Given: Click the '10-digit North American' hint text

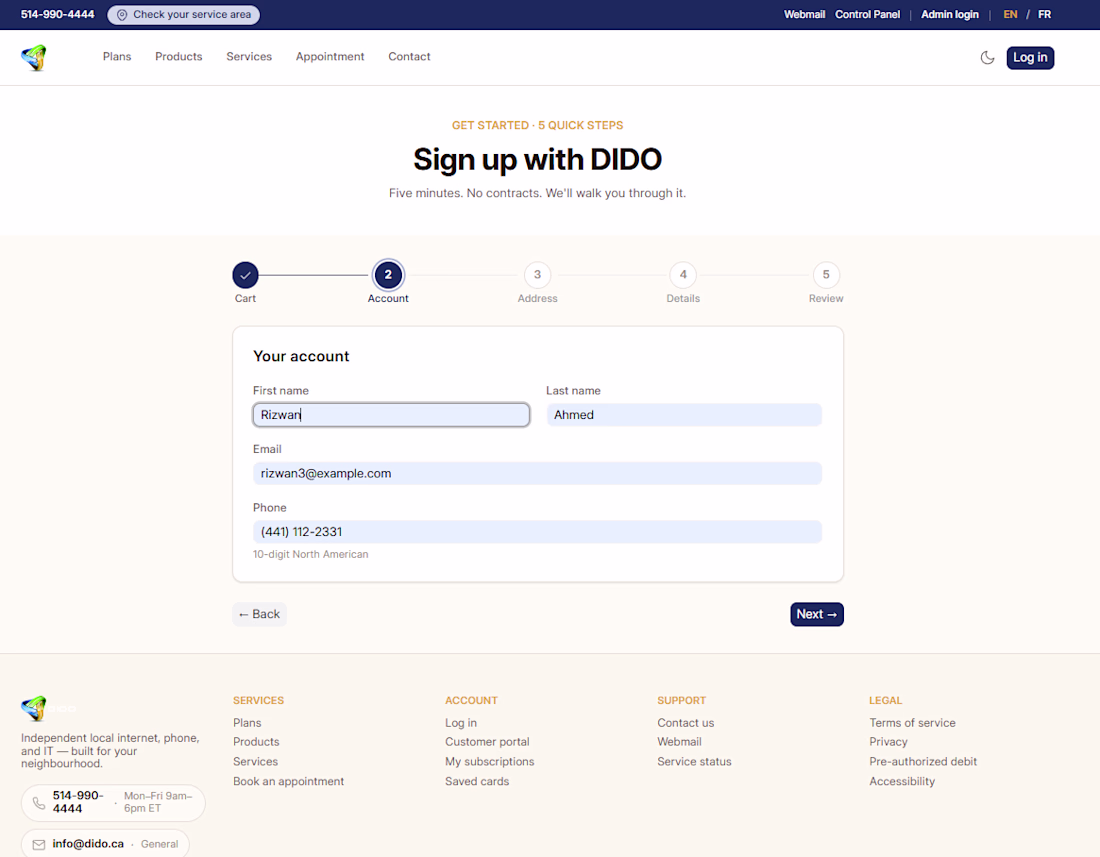Looking at the screenshot, I should [310, 554].
